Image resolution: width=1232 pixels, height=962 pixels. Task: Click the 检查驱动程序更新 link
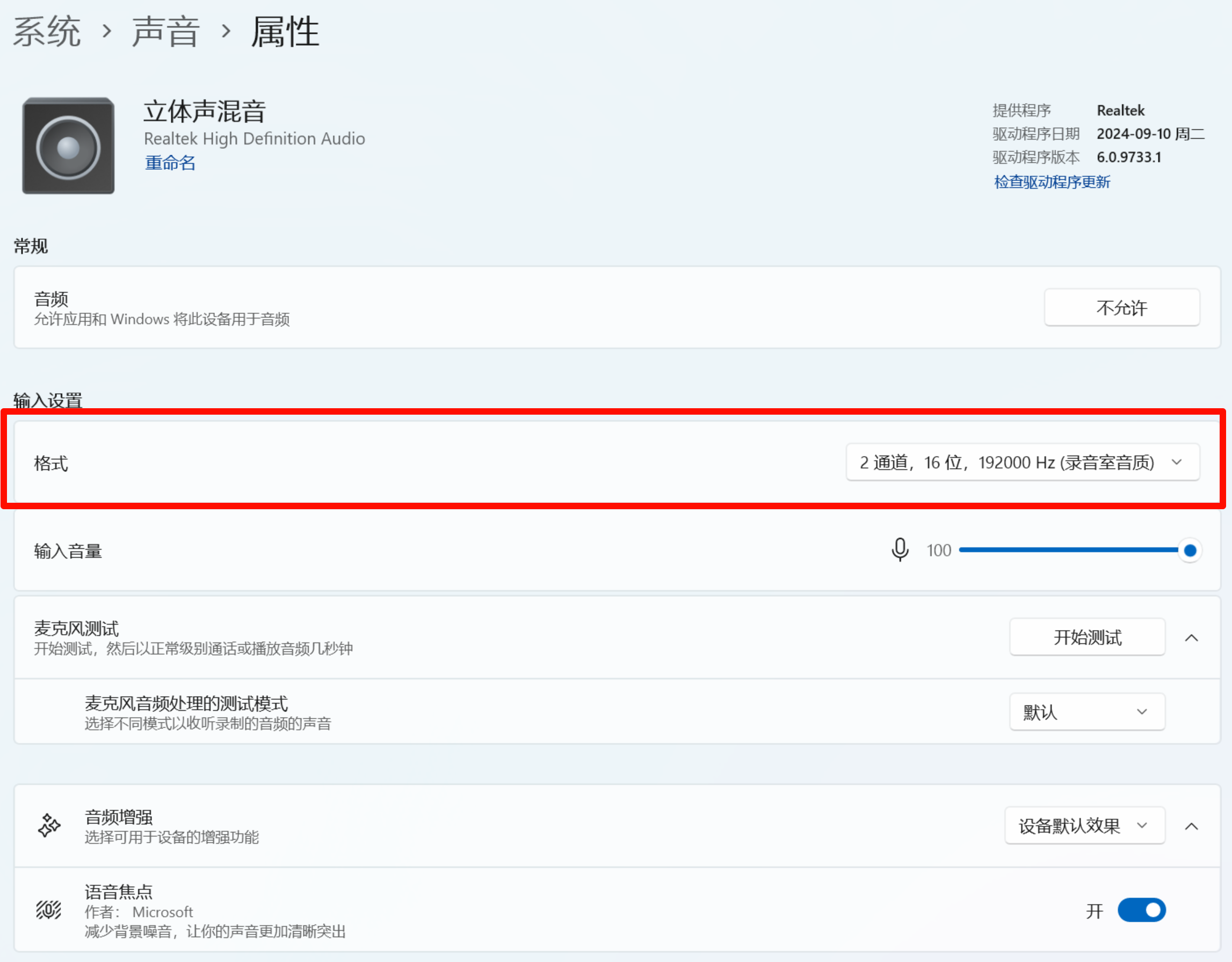(x=1052, y=182)
